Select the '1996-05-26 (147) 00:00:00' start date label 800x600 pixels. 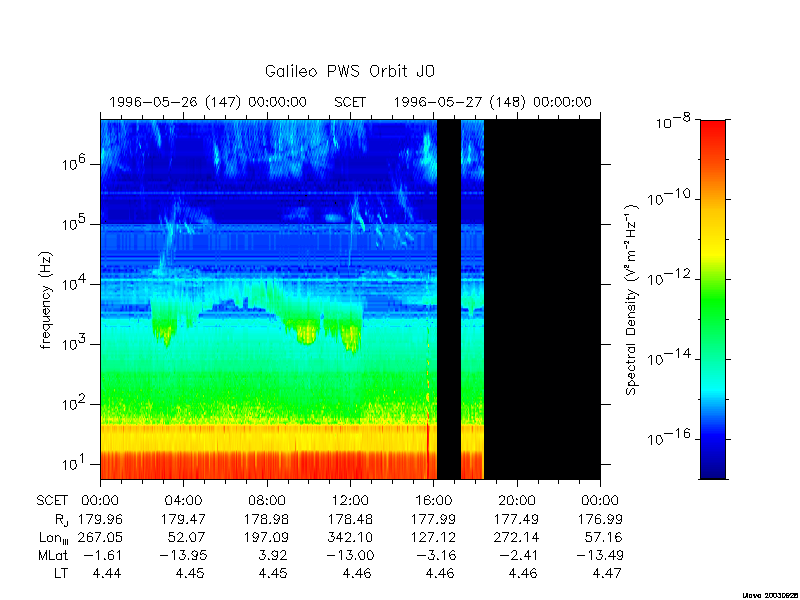click(x=208, y=103)
